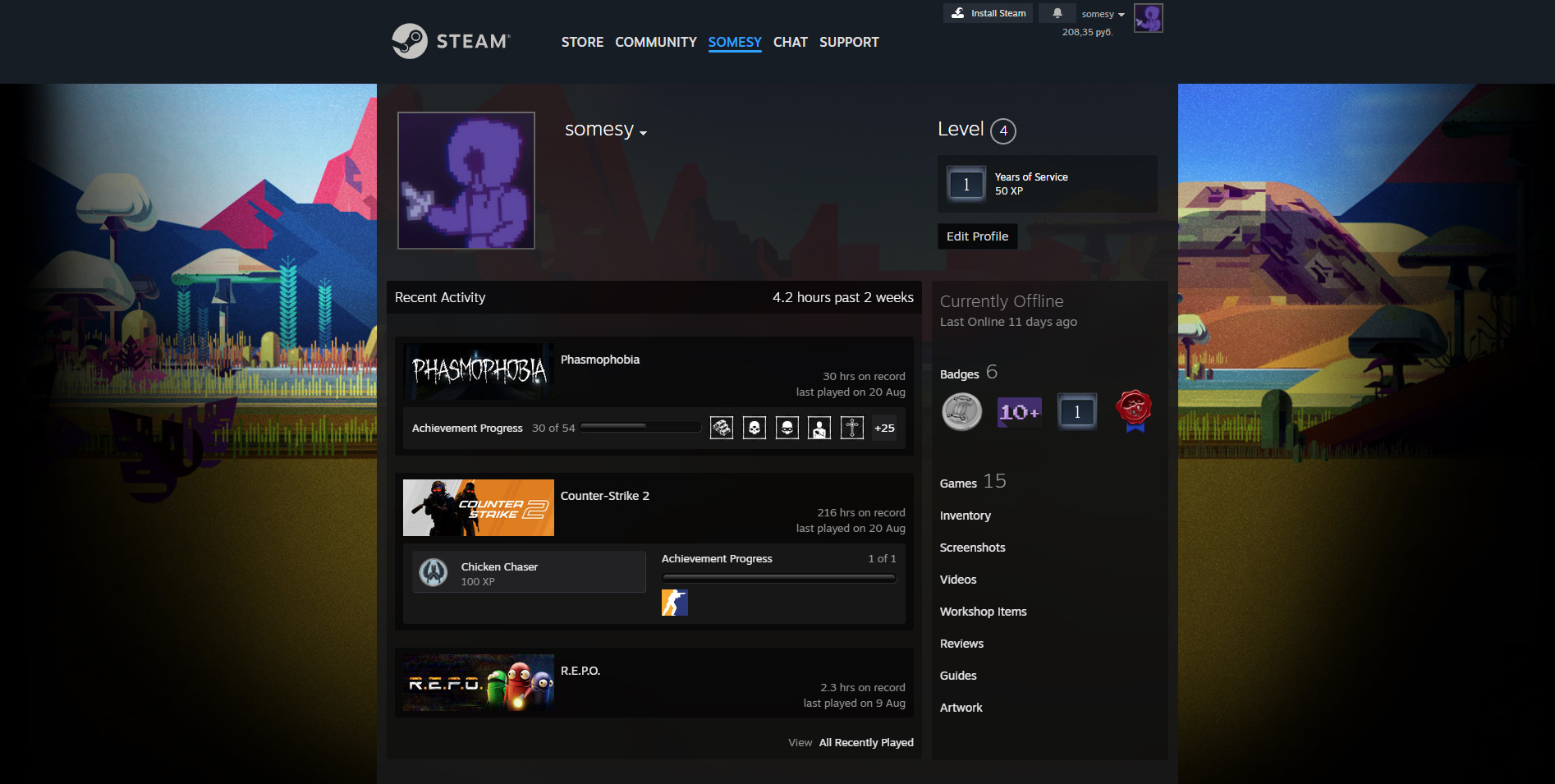Image resolution: width=1555 pixels, height=784 pixels.
Task: Click the Years of Service level icon beside 50 XP
Action: [966, 184]
